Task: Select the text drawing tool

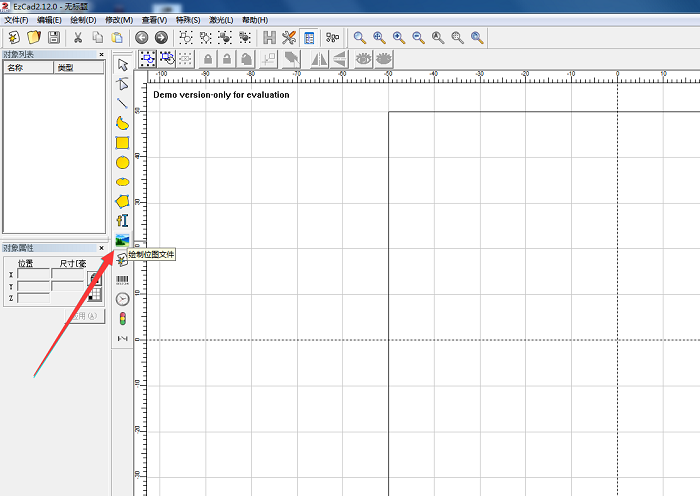Action: click(122, 221)
